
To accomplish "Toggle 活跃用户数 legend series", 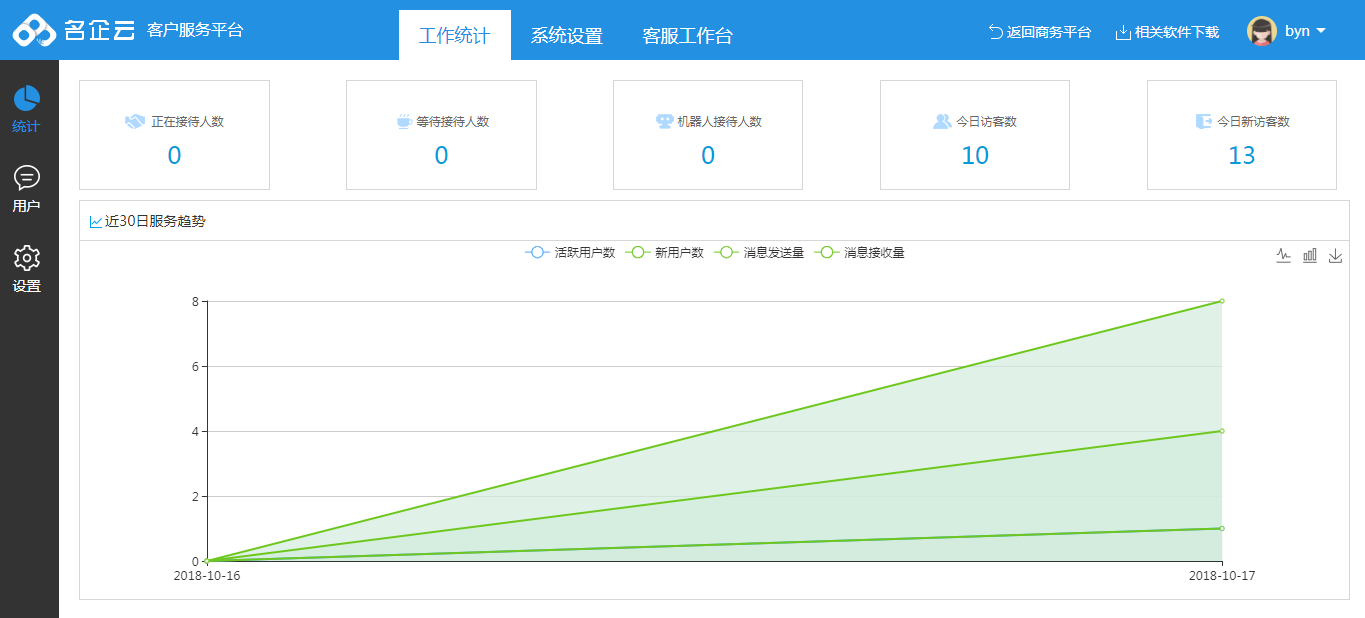I will [570, 253].
